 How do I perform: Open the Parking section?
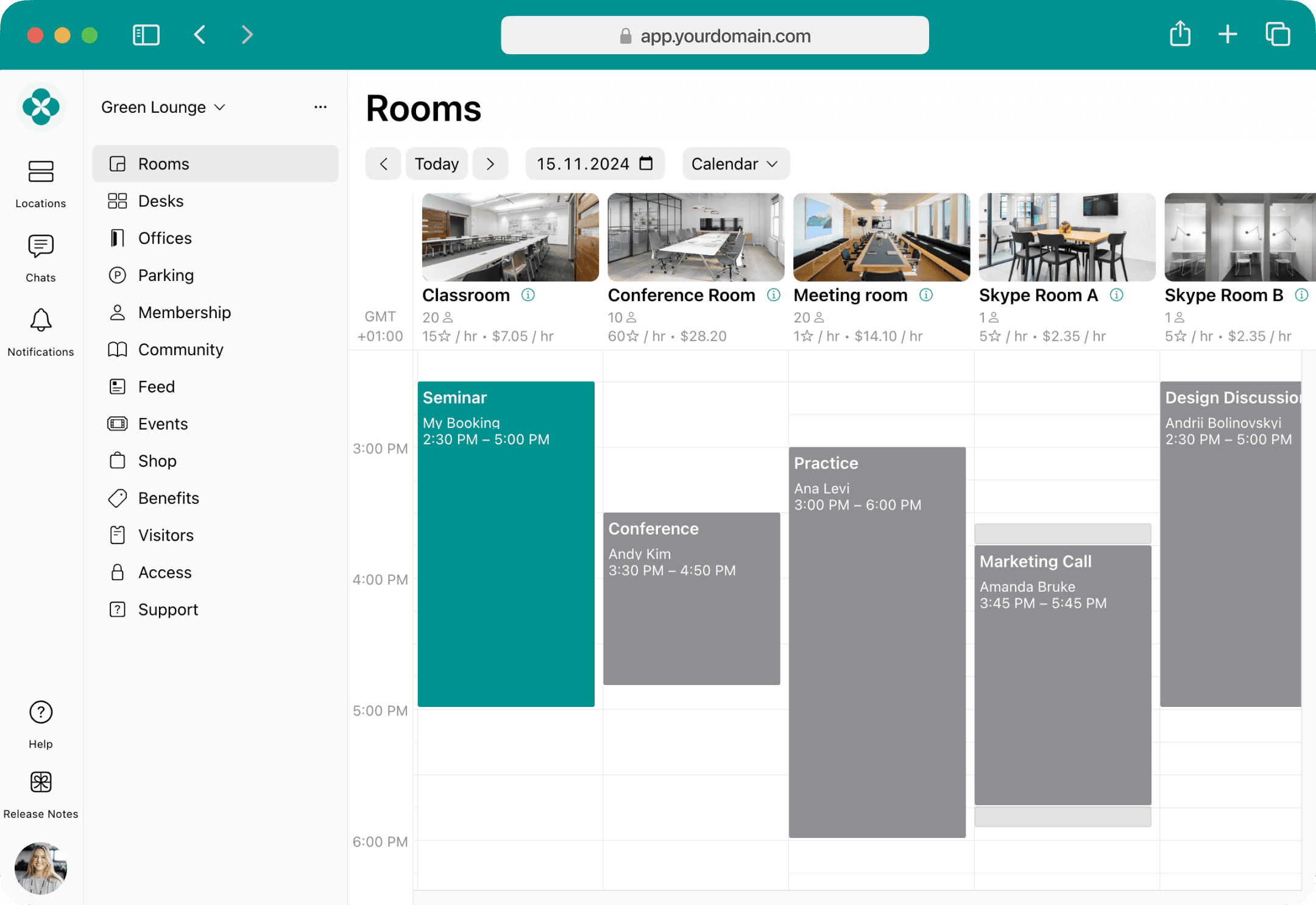tap(166, 275)
